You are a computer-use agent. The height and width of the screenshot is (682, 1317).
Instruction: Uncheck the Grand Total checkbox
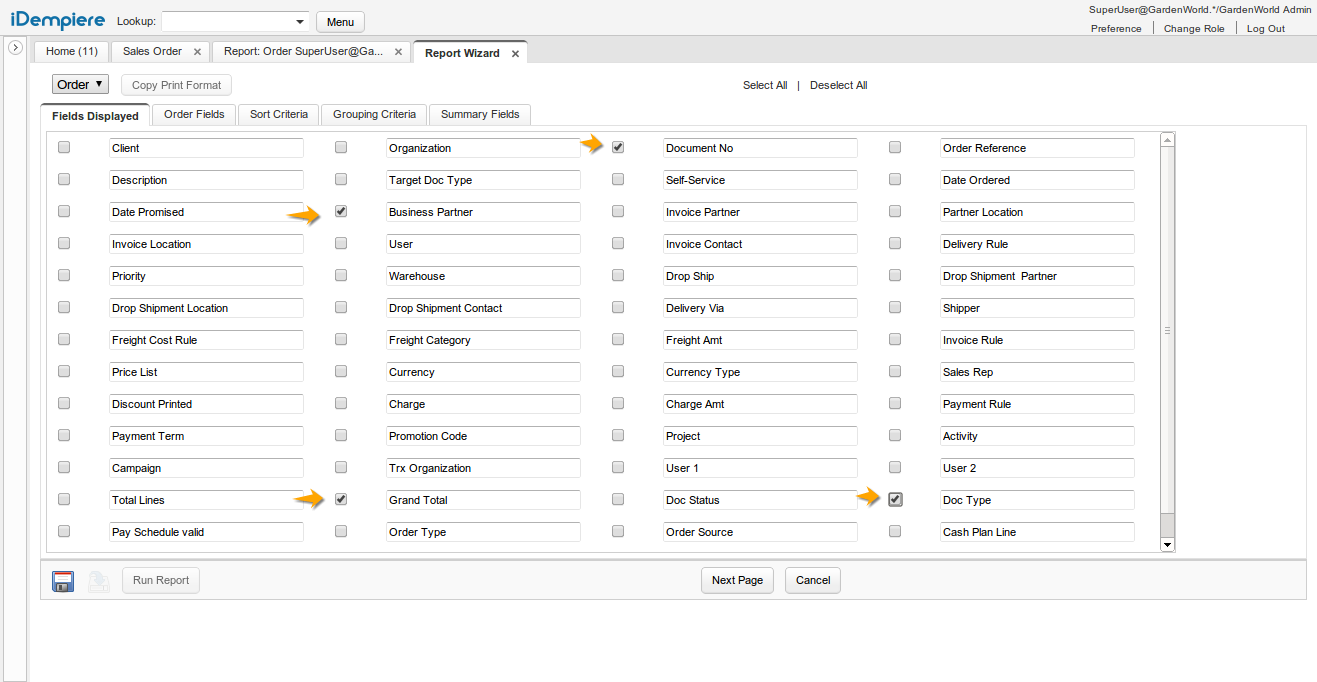pos(341,500)
